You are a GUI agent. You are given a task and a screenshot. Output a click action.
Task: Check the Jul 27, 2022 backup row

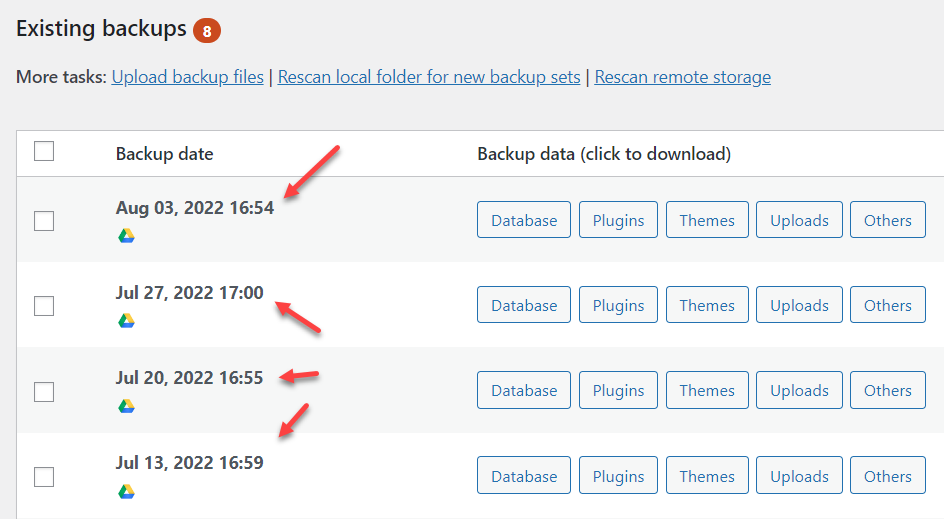[x=44, y=306]
